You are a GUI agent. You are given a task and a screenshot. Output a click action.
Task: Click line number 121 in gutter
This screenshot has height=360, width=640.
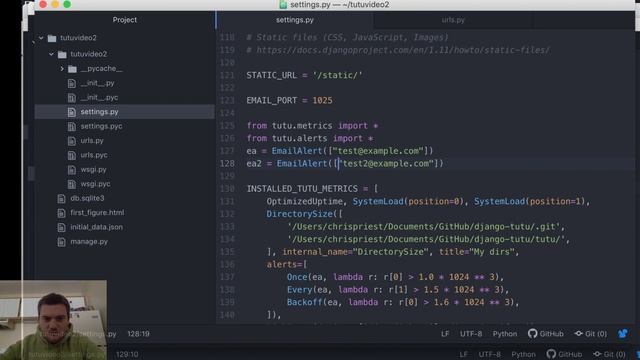pos(227,76)
